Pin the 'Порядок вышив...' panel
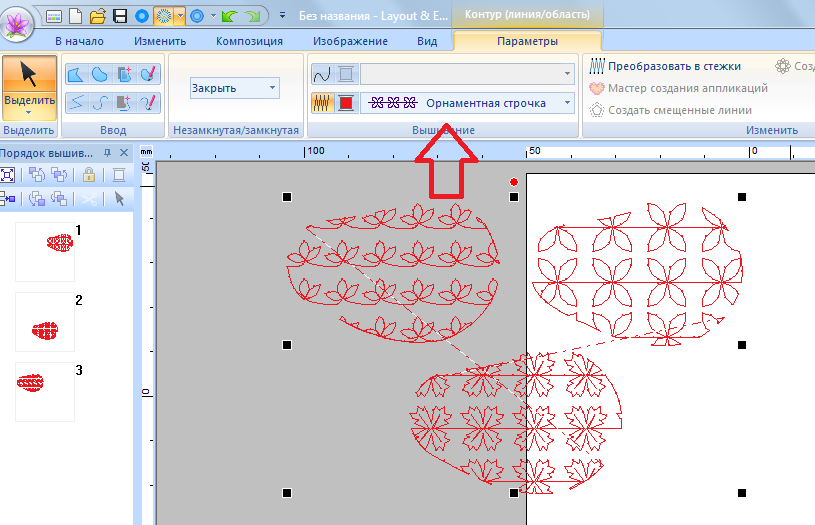815x525 pixels. pos(107,153)
